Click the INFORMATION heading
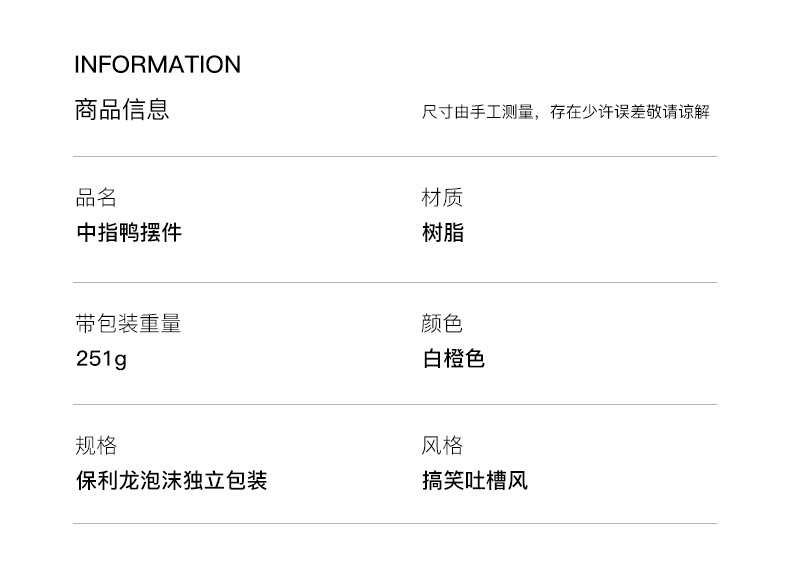Image resolution: width=790 pixels, height=570 pixels. click(157, 65)
